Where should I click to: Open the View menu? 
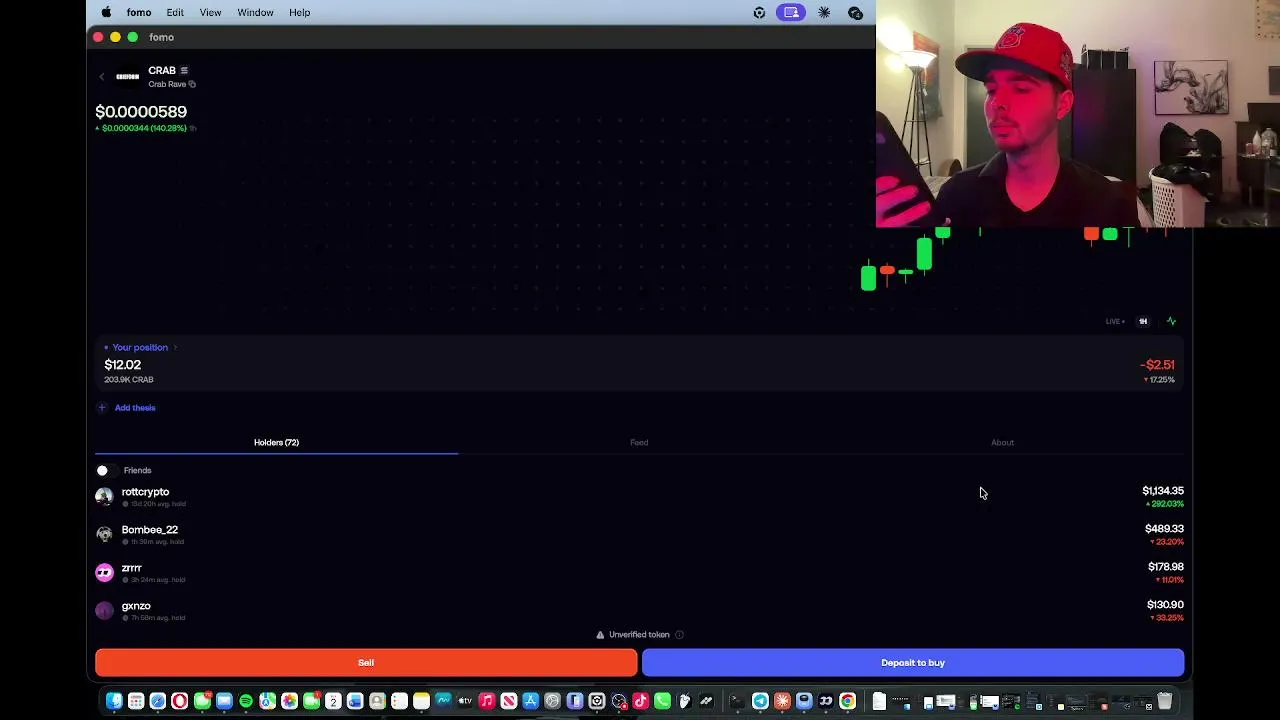pos(210,13)
